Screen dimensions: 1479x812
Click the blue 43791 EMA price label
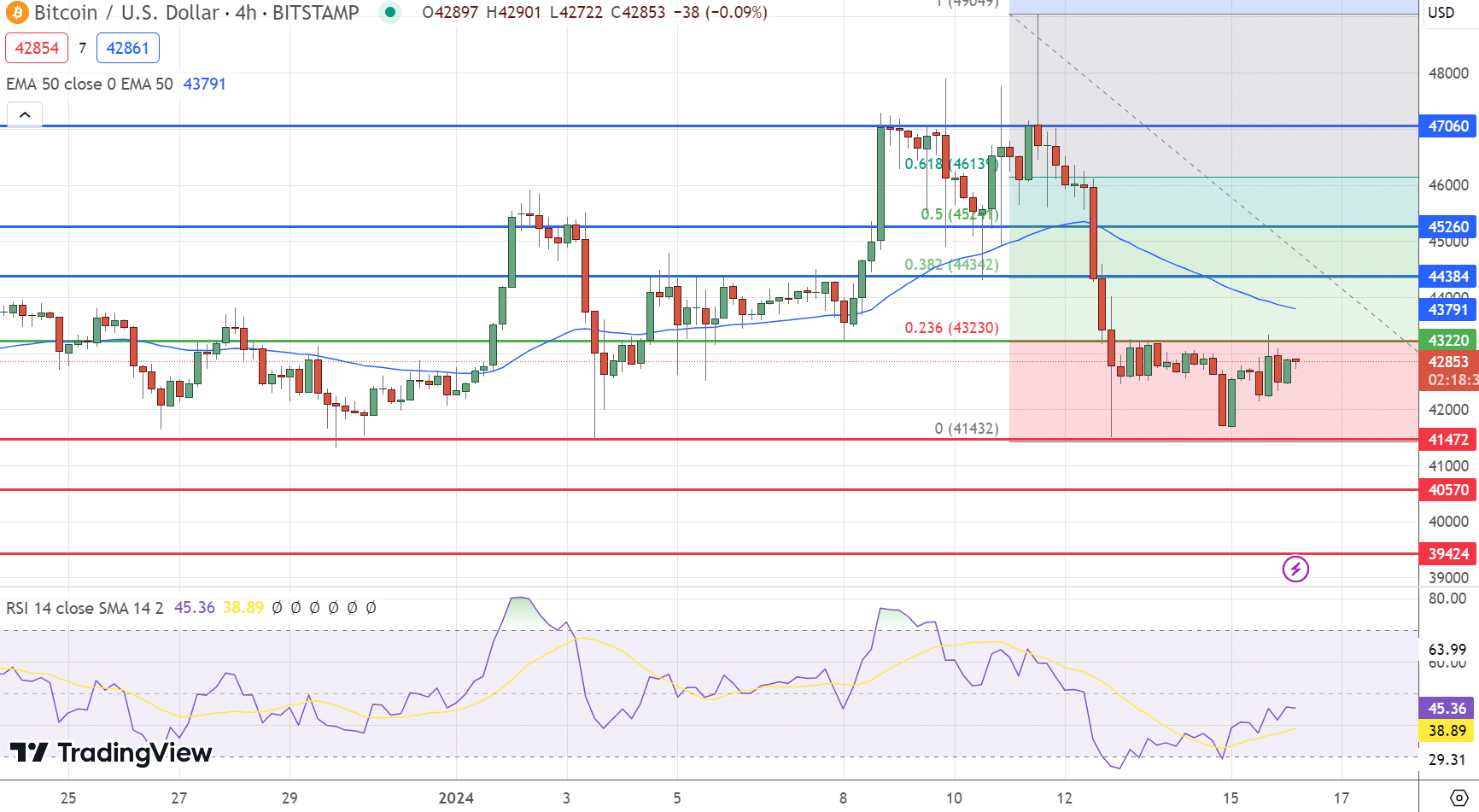1447,310
